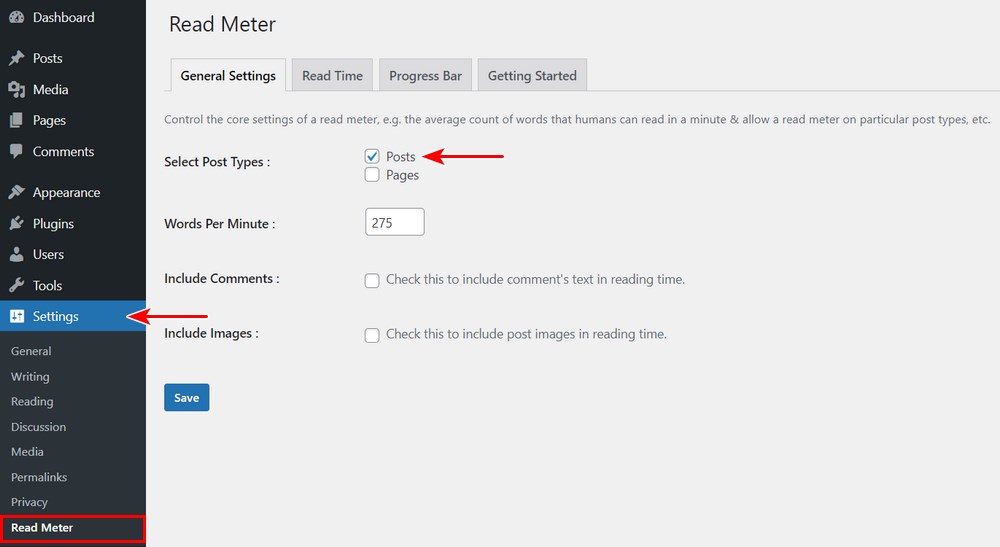Click the Save button
1000x547 pixels.
coord(186,398)
